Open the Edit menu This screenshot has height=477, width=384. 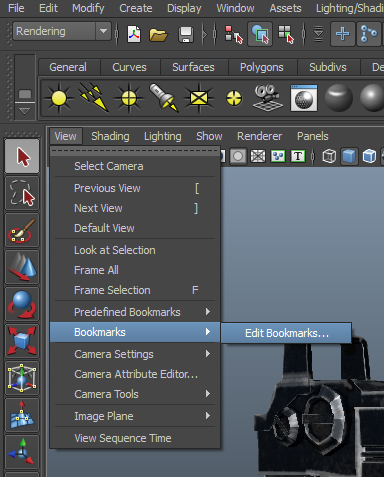point(48,8)
